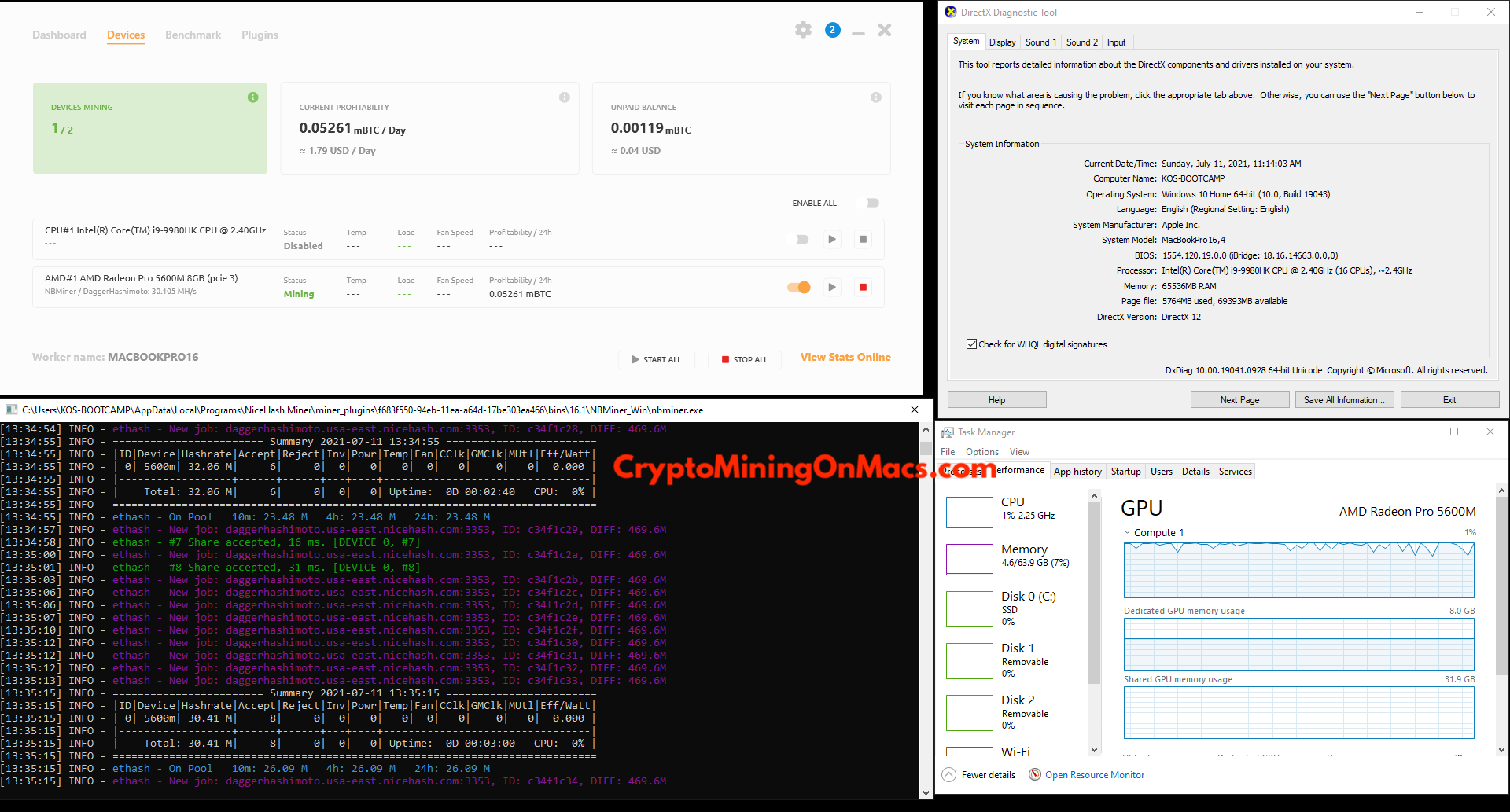The image size is (1510, 812).
Task: Expand Compute 1 graph dropdown
Action: [1128, 532]
